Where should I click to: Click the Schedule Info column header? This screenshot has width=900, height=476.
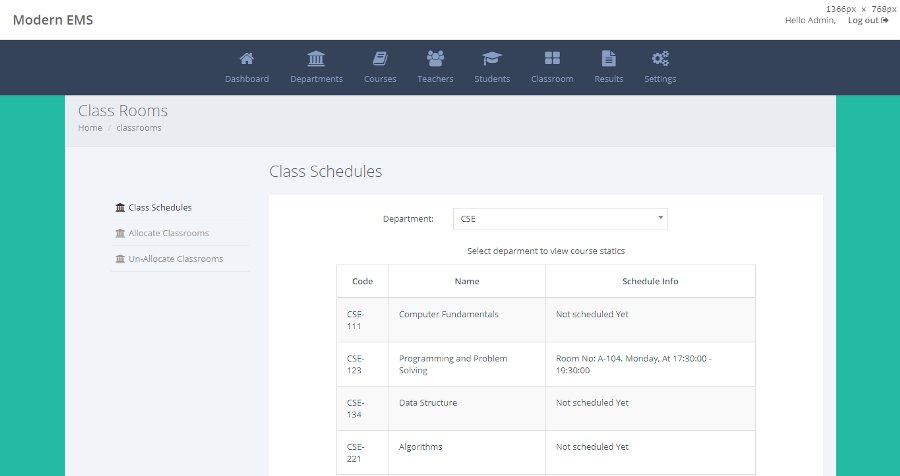tap(650, 281)
